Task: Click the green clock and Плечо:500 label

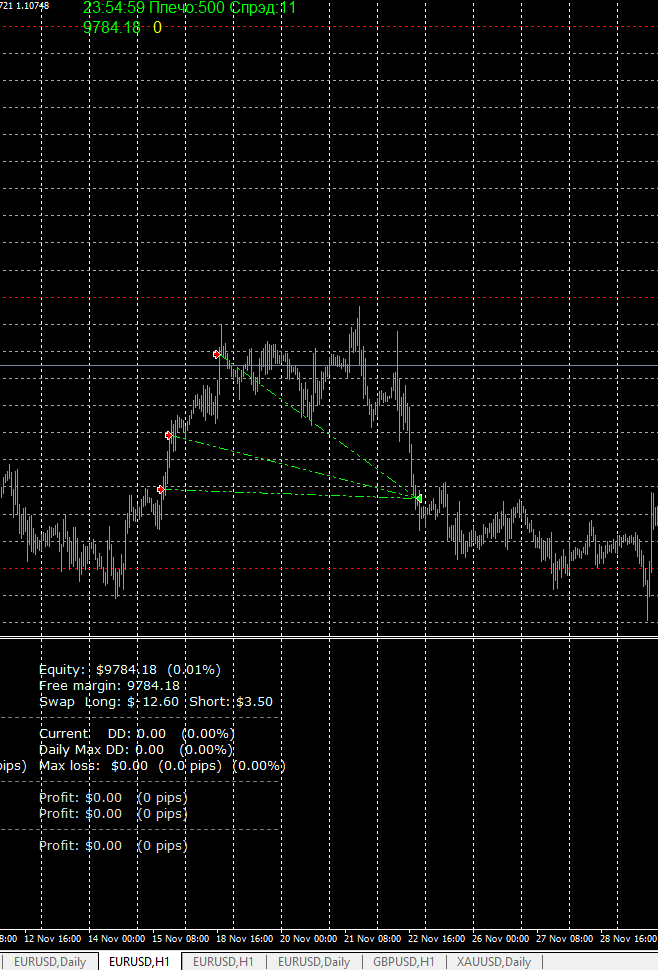Action: [189, 8]
